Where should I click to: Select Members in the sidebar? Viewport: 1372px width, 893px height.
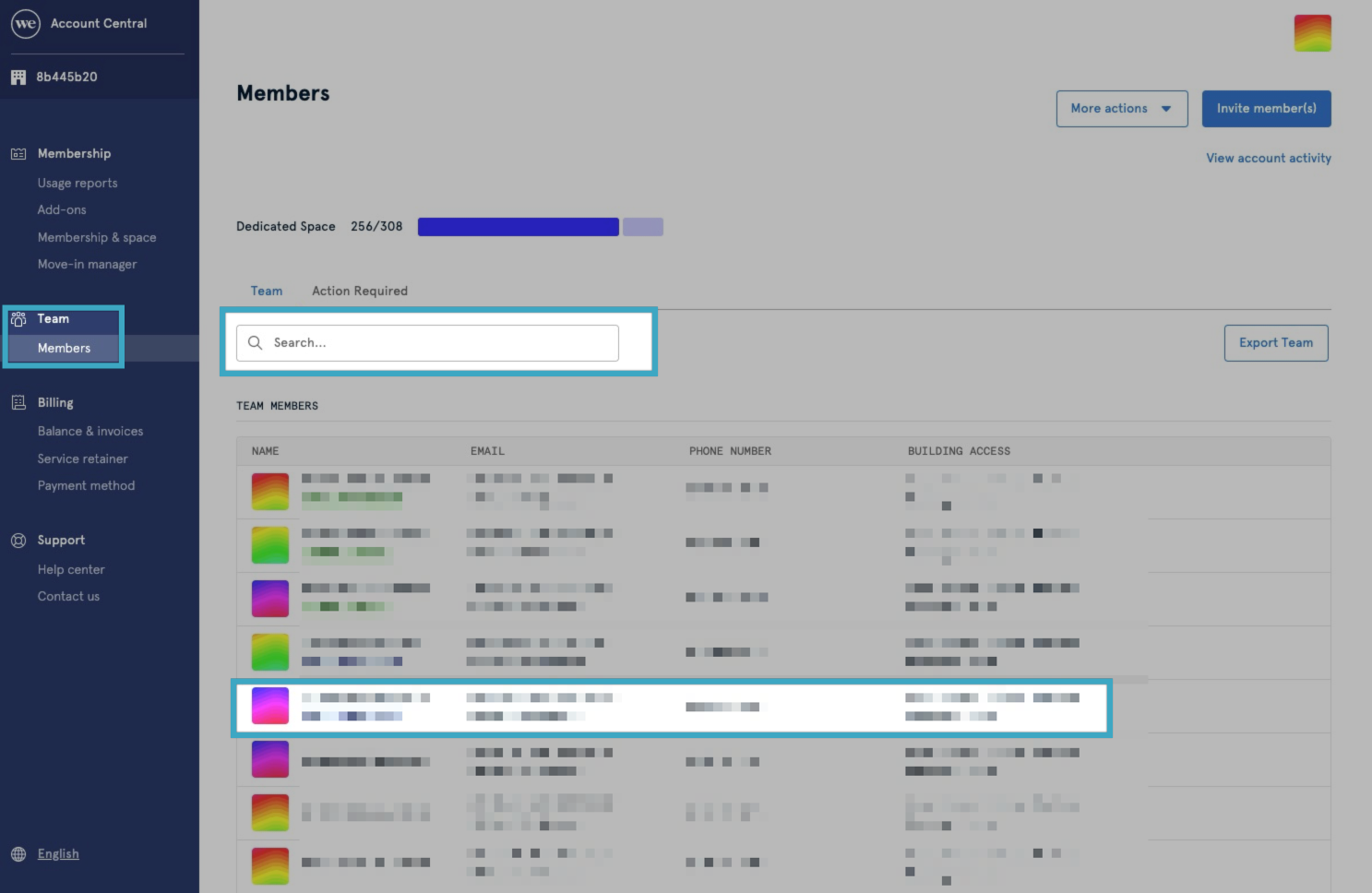[64, 349]
